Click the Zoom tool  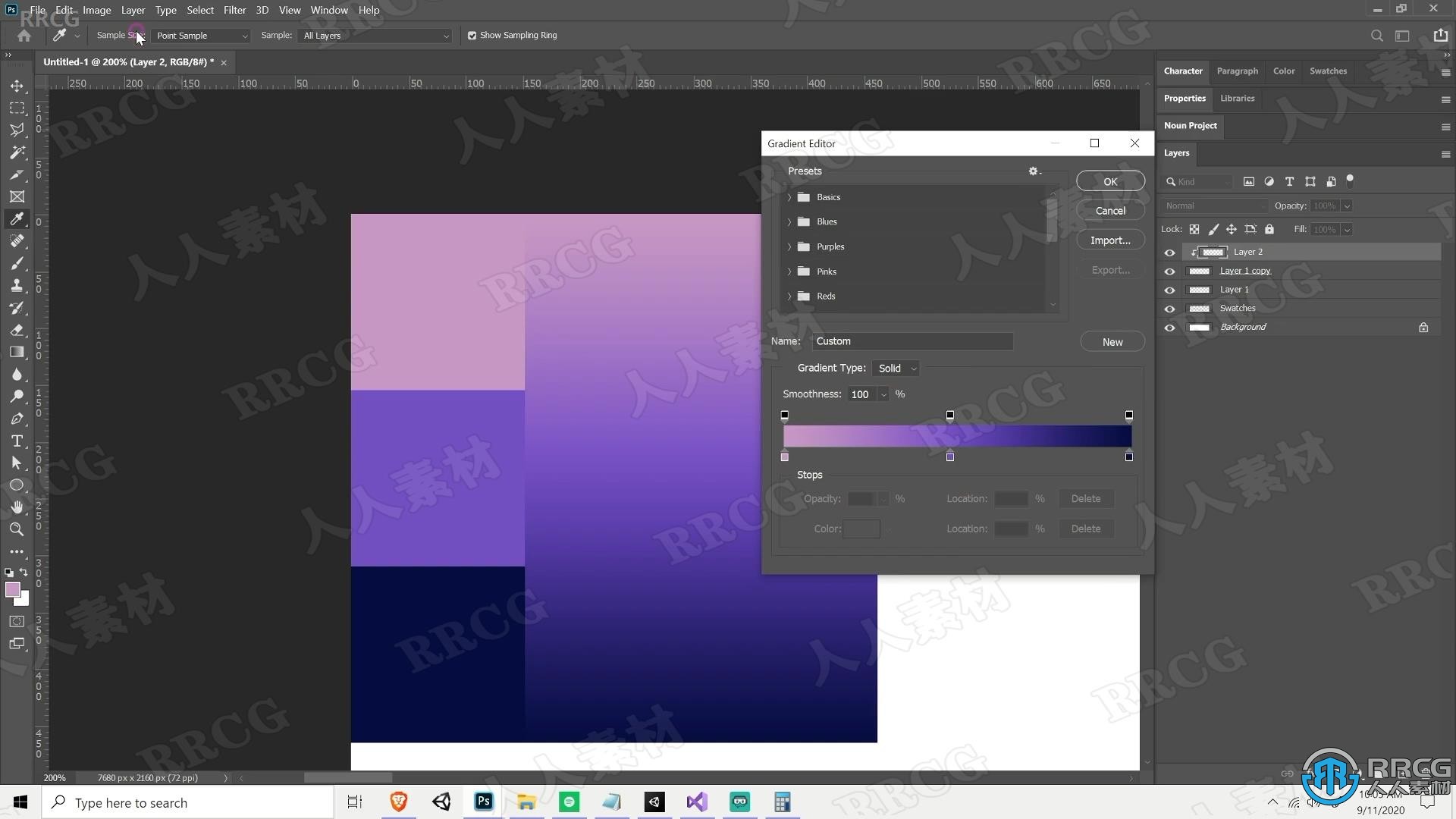tap(17, 528)
